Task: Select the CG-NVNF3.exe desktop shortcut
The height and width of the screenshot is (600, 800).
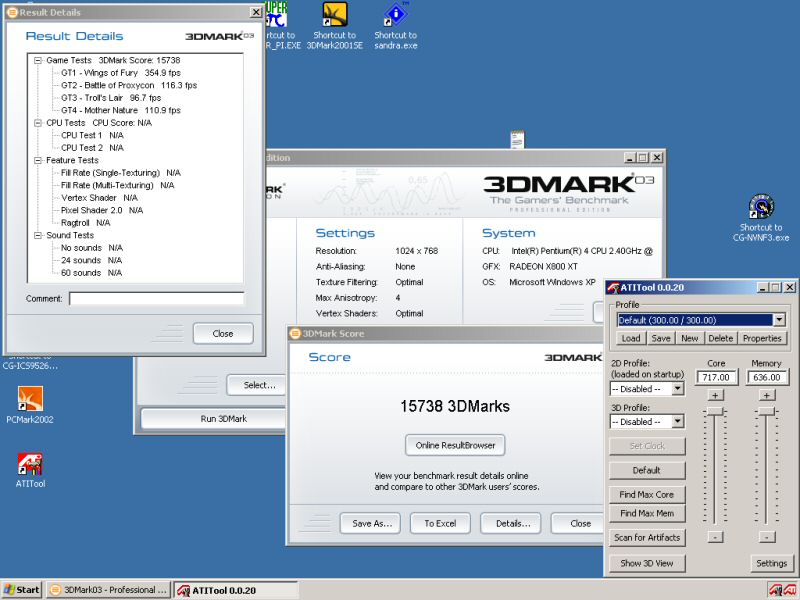Action: [761, 218]
